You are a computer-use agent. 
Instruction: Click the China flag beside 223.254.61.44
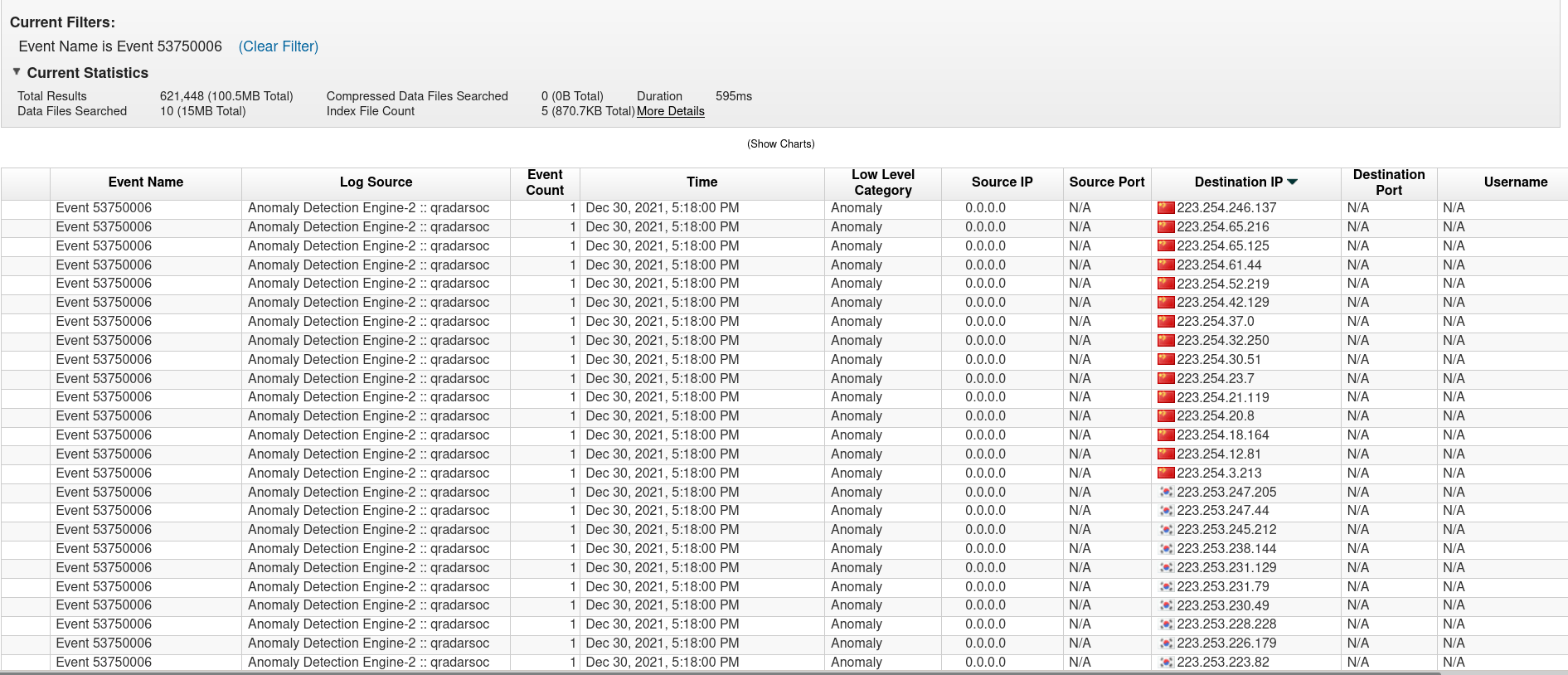click(x=1166, y=265)
